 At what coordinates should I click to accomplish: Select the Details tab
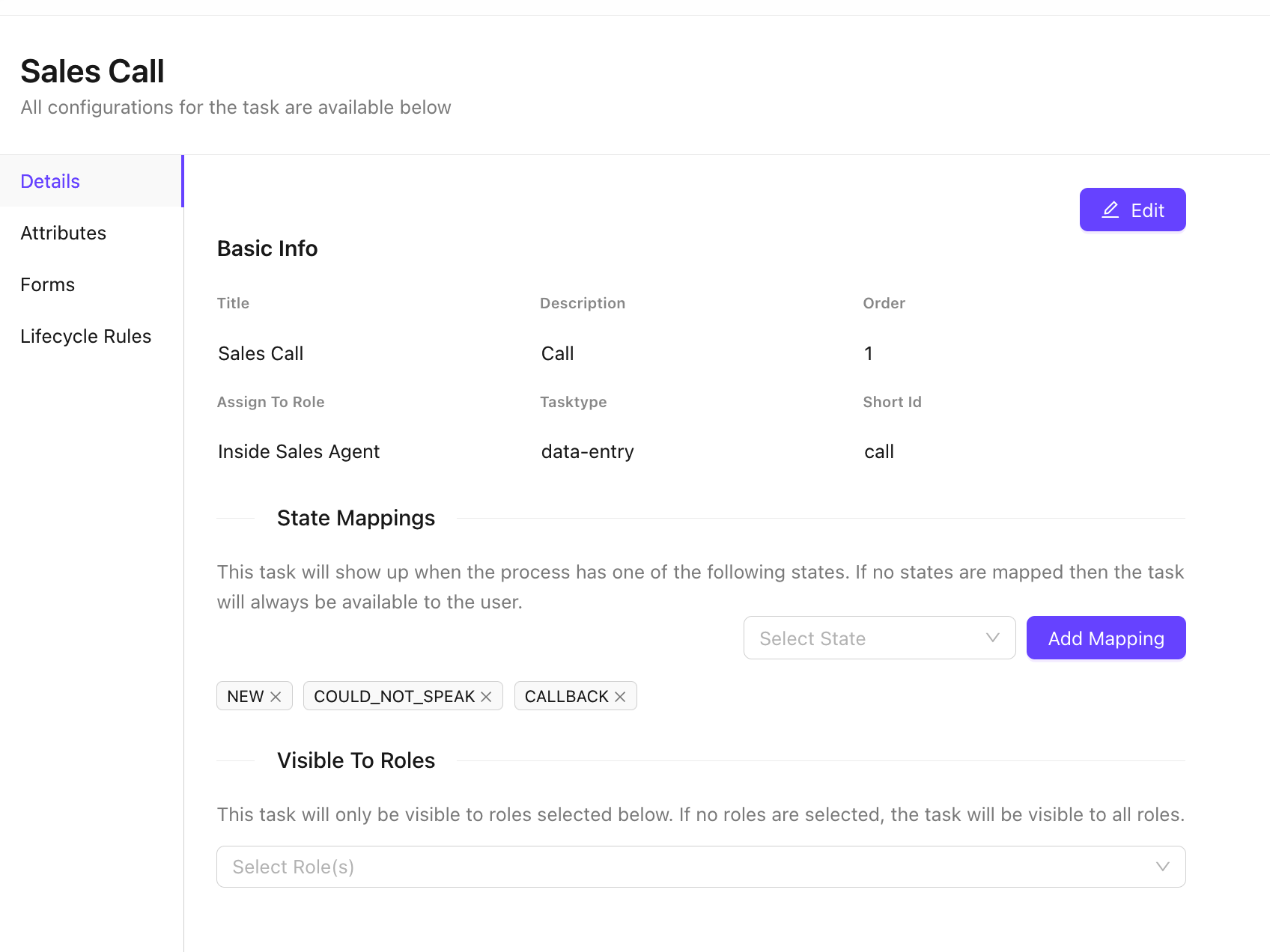pos(50,181)
